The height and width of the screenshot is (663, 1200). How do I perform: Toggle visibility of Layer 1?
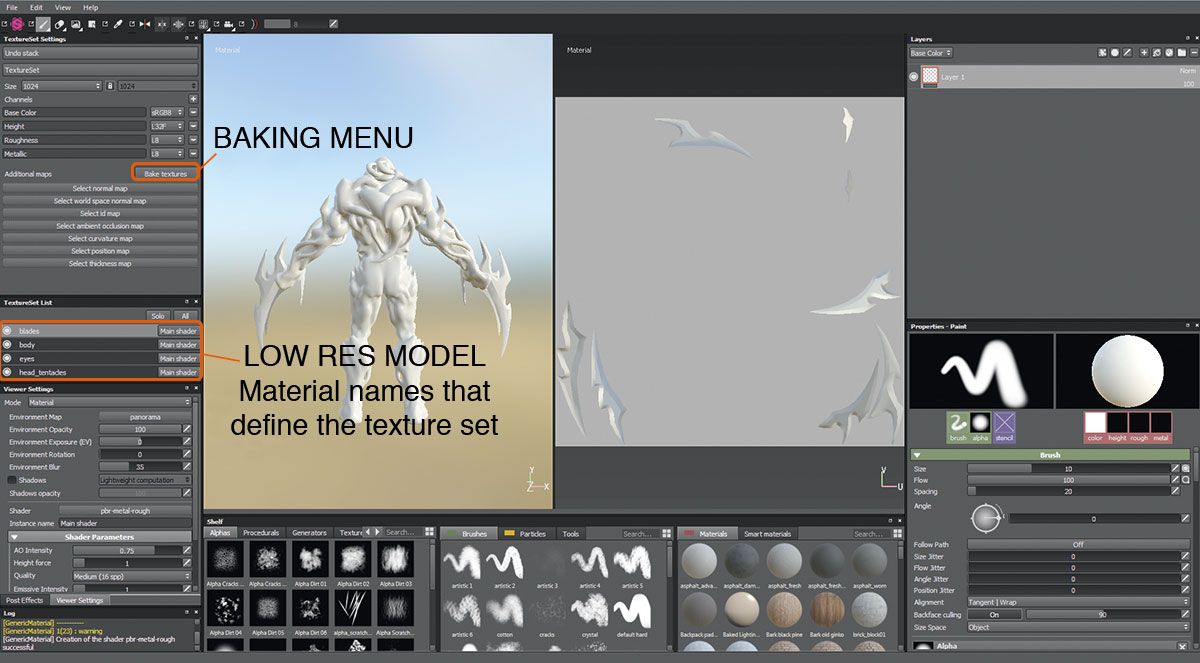[x=913, y=76]
